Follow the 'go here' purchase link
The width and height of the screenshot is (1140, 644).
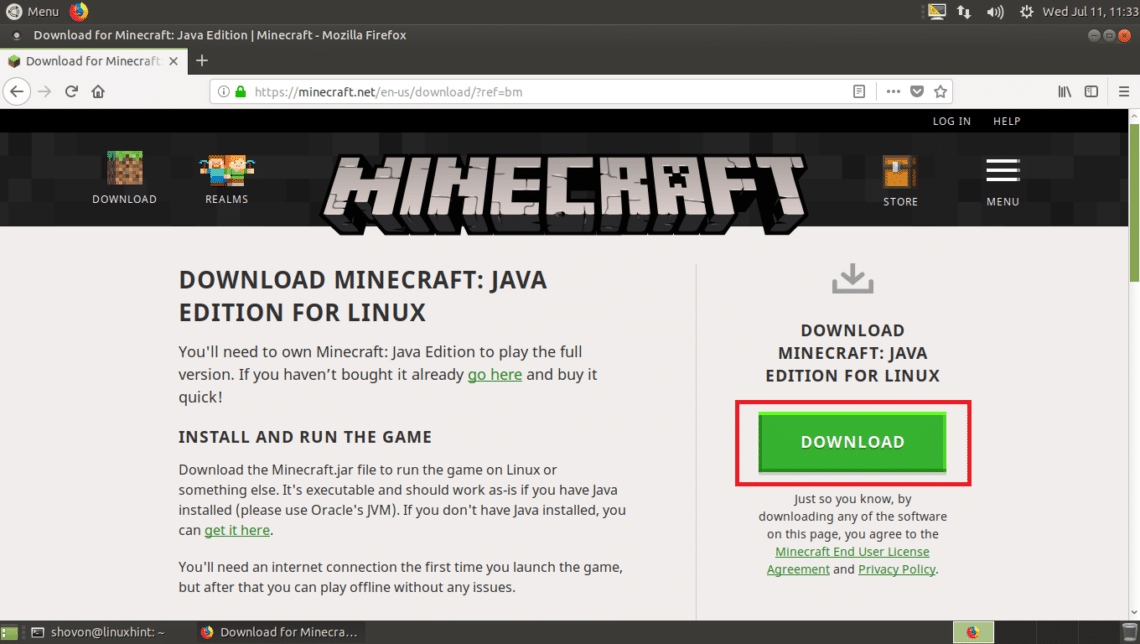[x=494, y=374]
